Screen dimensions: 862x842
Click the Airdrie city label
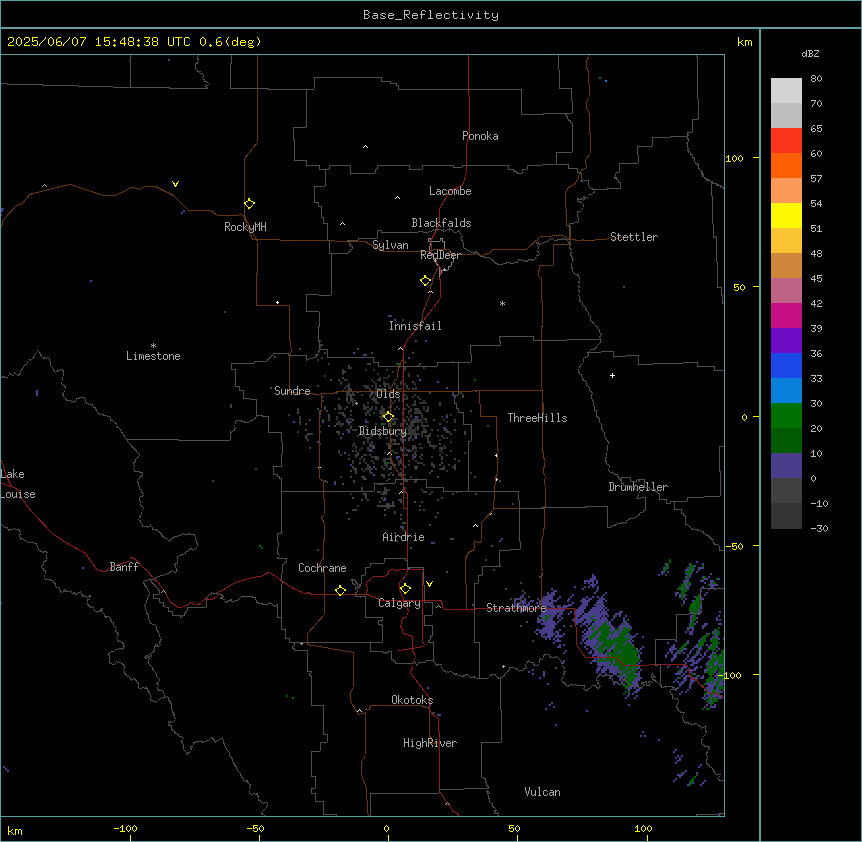pyautogui.click(x=403, y=537)
